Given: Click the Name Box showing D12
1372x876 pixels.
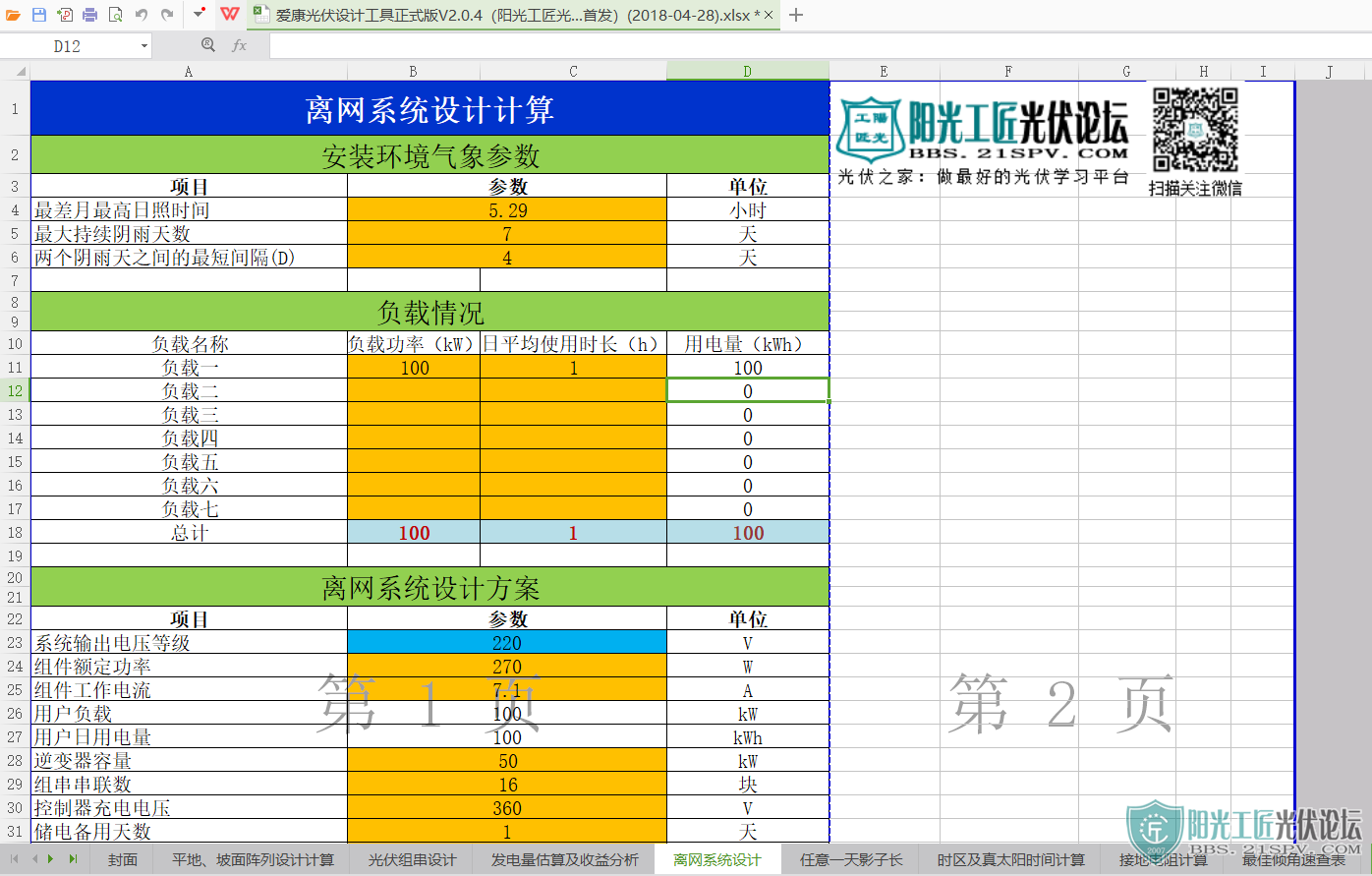Looking at the screenshot, I should pyautogui.click(x=67, y=46).
